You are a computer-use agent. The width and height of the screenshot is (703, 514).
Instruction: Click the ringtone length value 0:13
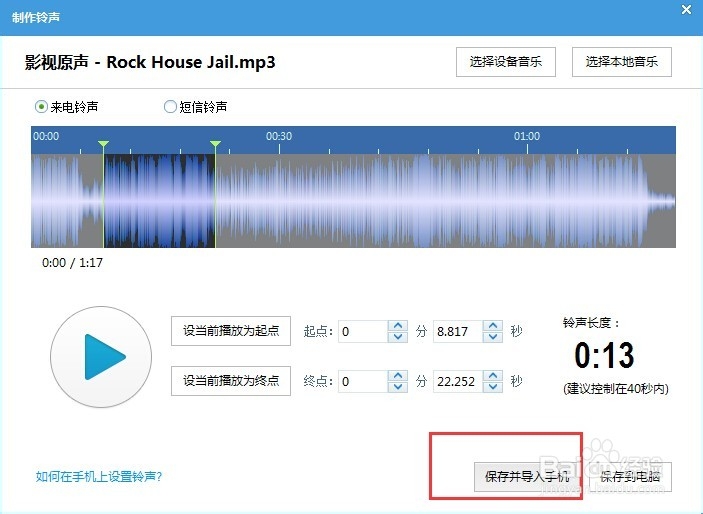[604, 355]
